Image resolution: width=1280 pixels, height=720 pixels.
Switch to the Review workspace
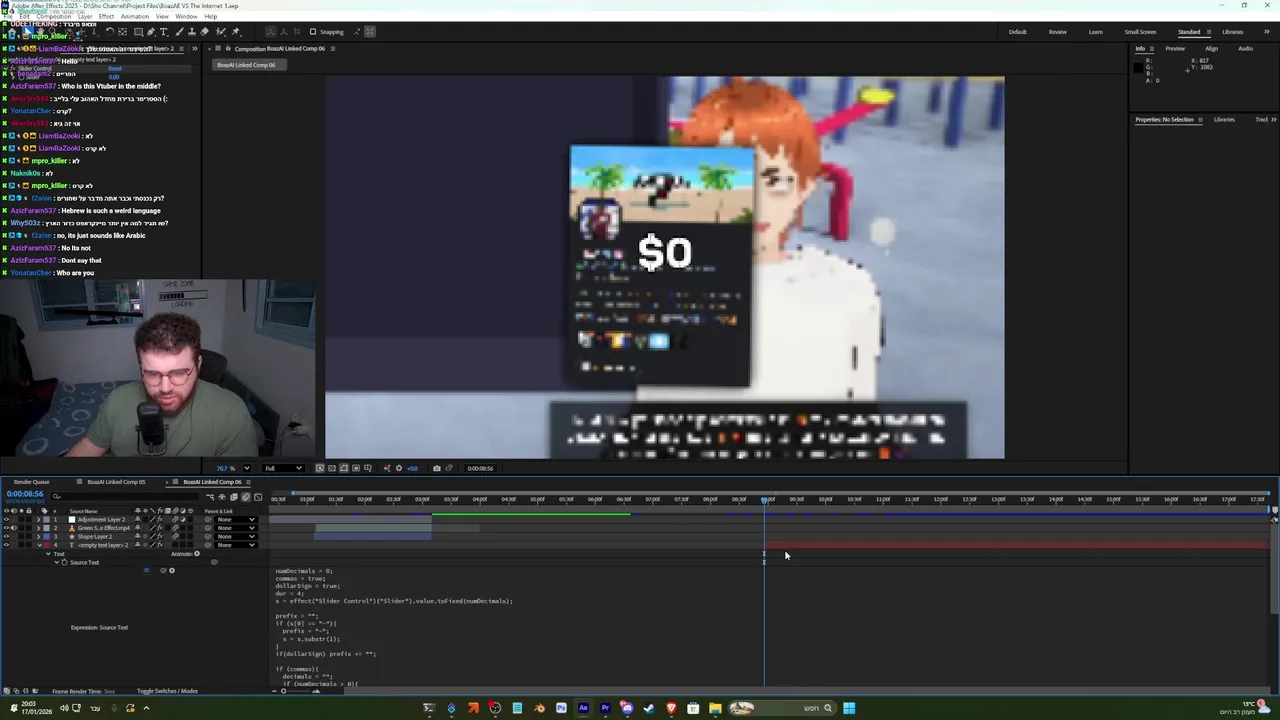(x=1057, y=32)
